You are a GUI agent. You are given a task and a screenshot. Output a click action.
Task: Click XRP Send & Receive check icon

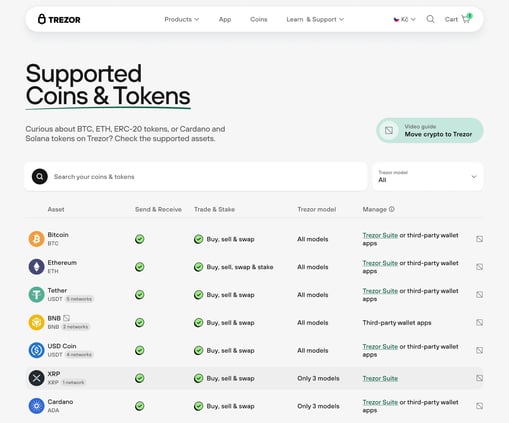(140, 378)
